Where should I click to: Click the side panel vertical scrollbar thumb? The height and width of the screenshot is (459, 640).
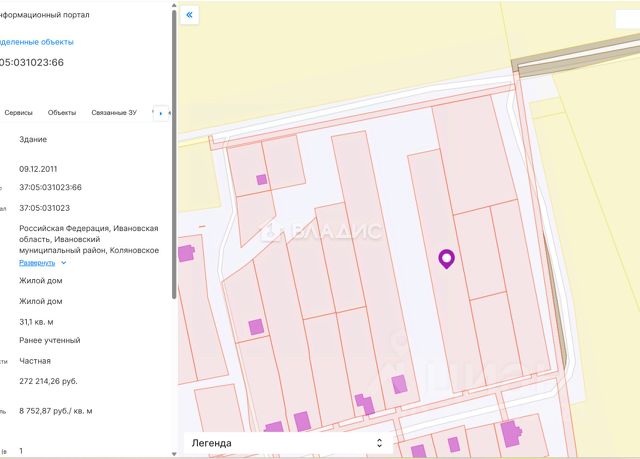174,155
